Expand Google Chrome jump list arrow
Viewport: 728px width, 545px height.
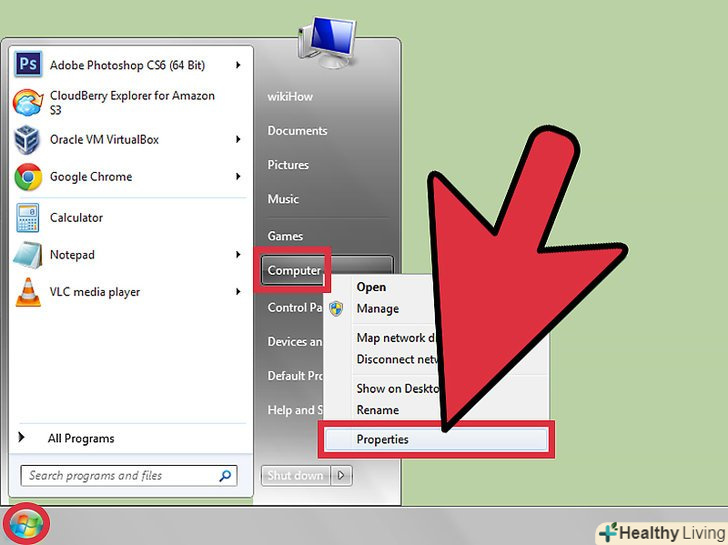[x=238, y=176]
